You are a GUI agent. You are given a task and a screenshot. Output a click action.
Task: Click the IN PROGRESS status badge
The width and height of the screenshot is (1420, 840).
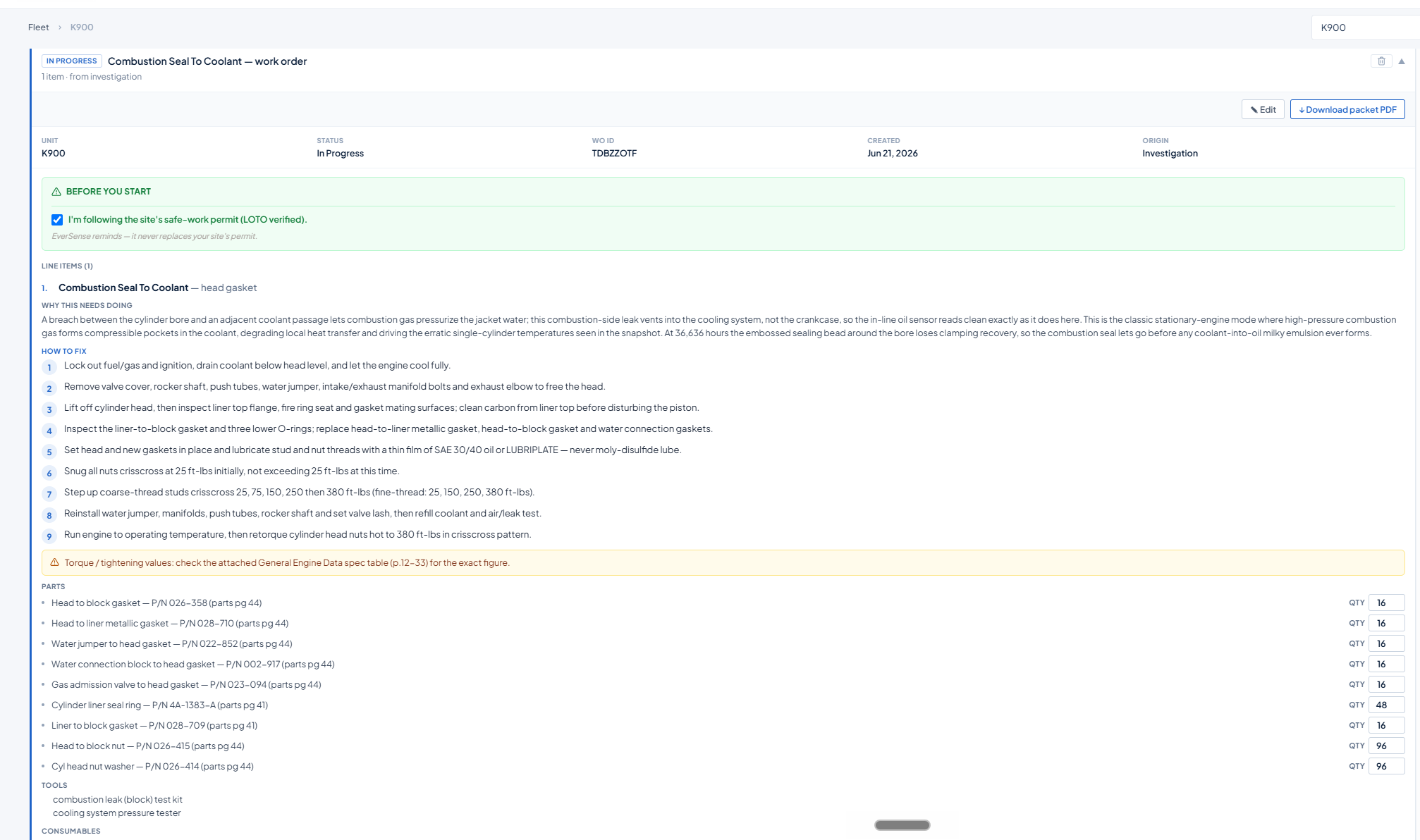[x=72, y=61]
